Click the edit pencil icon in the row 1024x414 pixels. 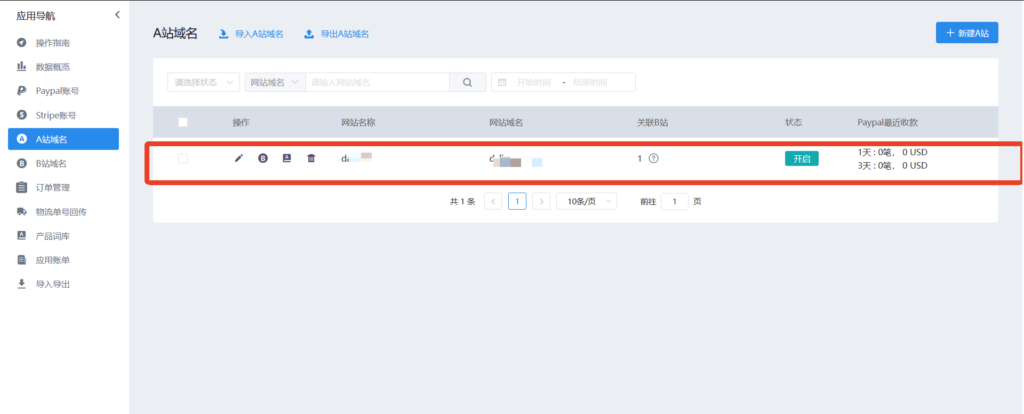click(x=238, y=158)
